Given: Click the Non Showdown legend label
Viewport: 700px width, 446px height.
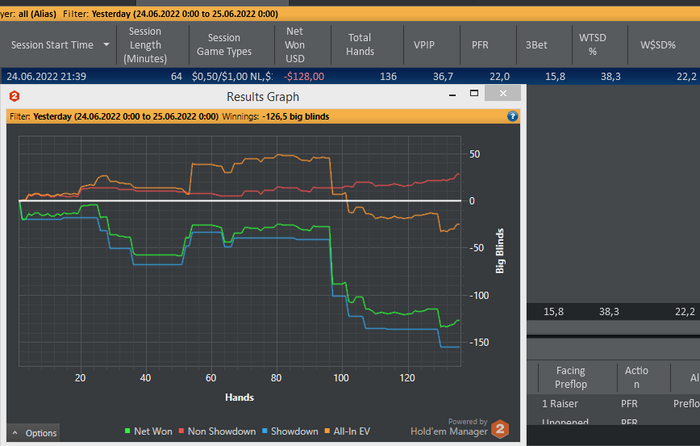Looking at the screenshot, I should coord(221,431).
